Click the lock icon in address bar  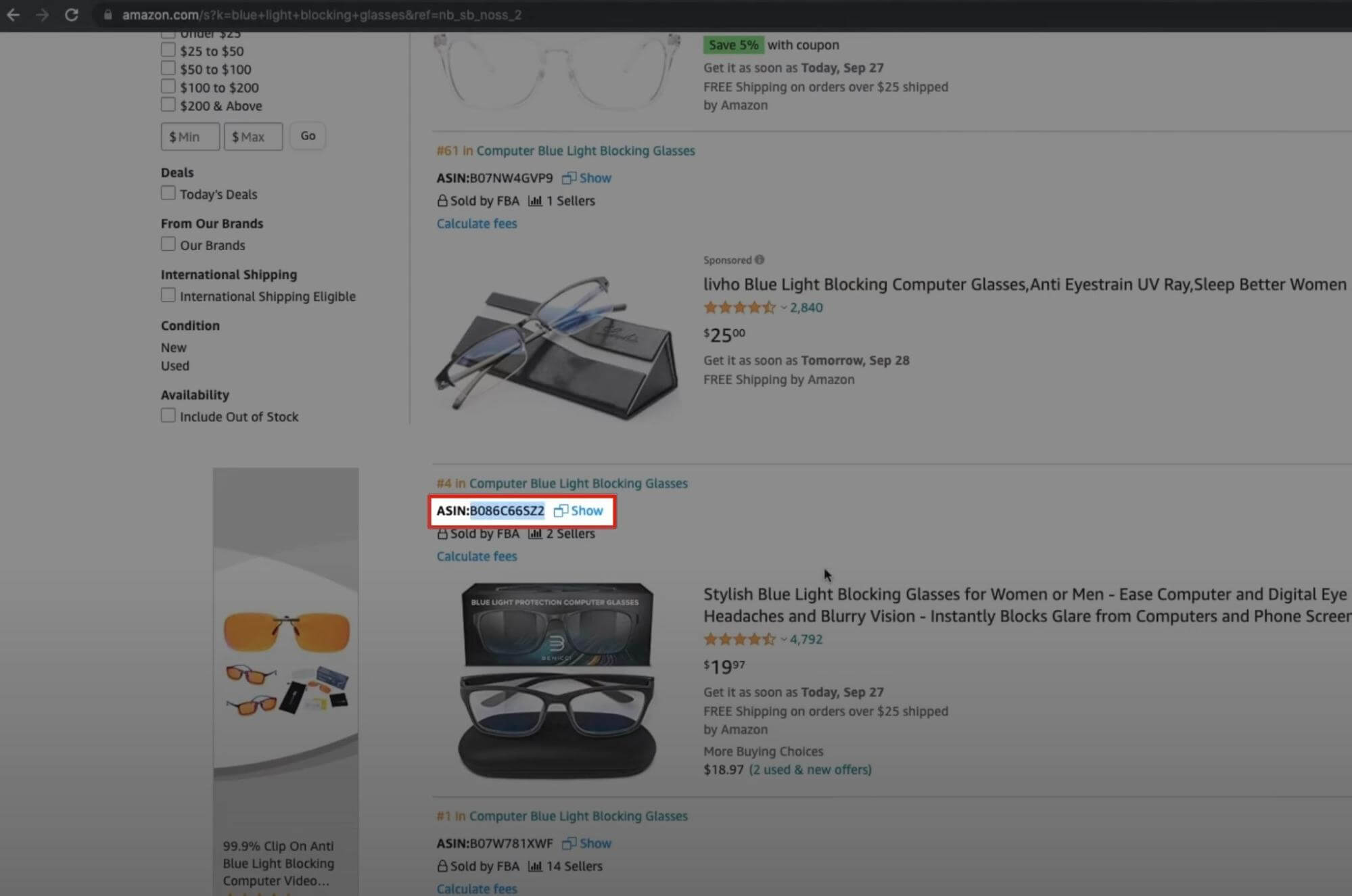click(x=107, y=14)
